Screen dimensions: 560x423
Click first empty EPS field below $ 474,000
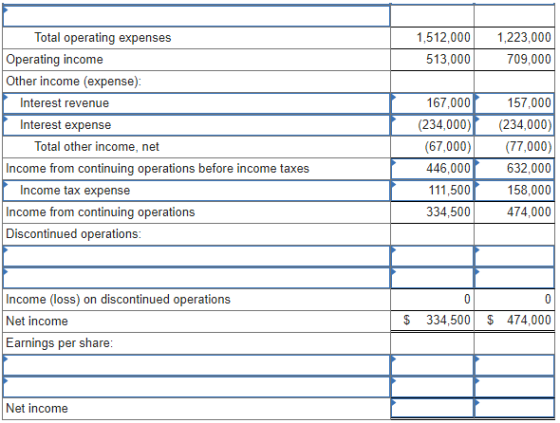pyautogui.click(x=514, y=365)
